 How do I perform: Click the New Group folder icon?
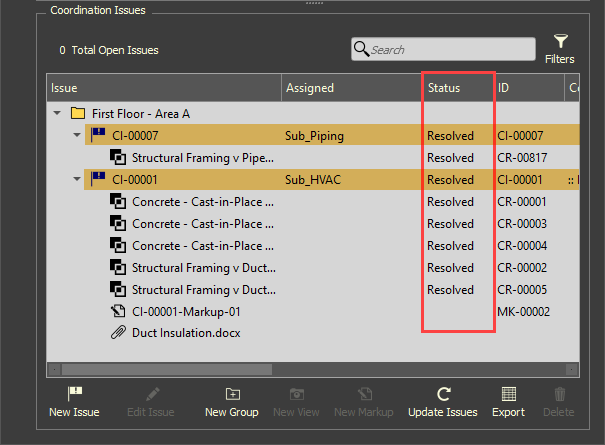click(x=232, y=394)
